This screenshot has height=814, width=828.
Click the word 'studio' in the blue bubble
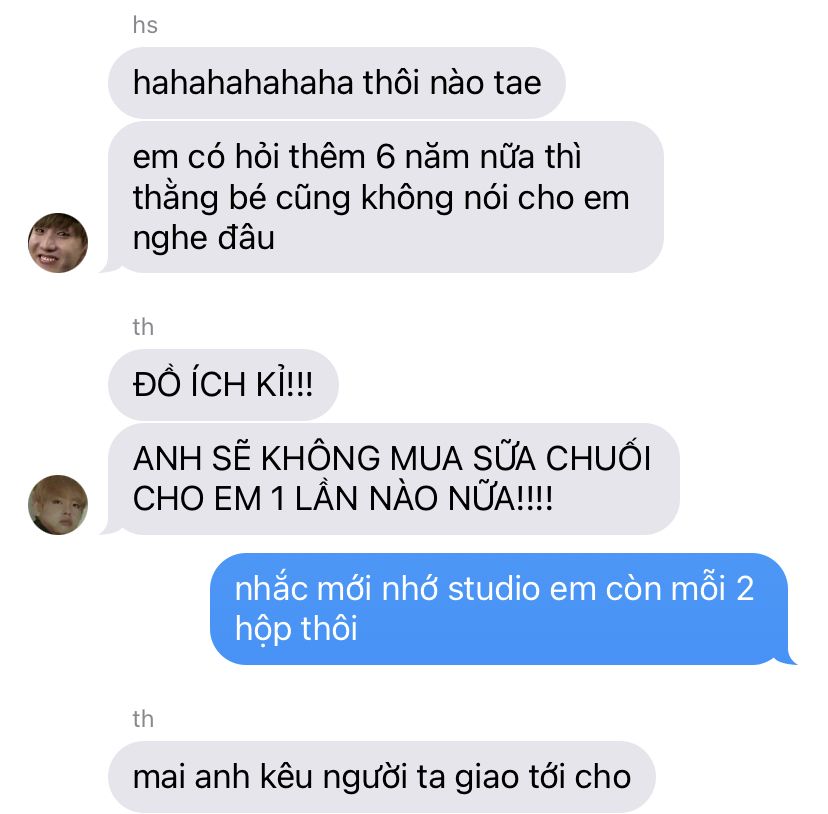point(493,588)
